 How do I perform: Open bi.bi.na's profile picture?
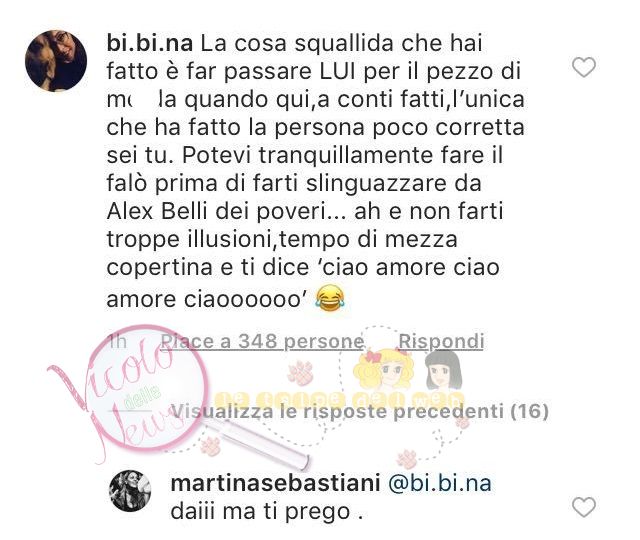[56, 61]
